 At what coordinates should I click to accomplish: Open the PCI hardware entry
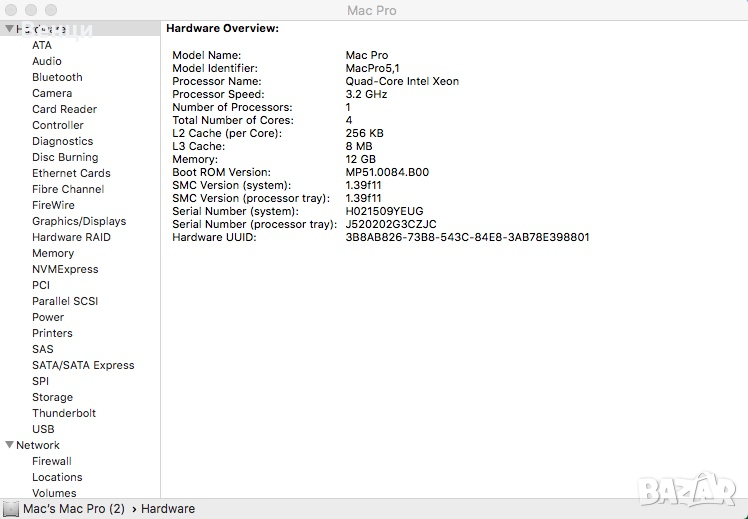(41, 285)
